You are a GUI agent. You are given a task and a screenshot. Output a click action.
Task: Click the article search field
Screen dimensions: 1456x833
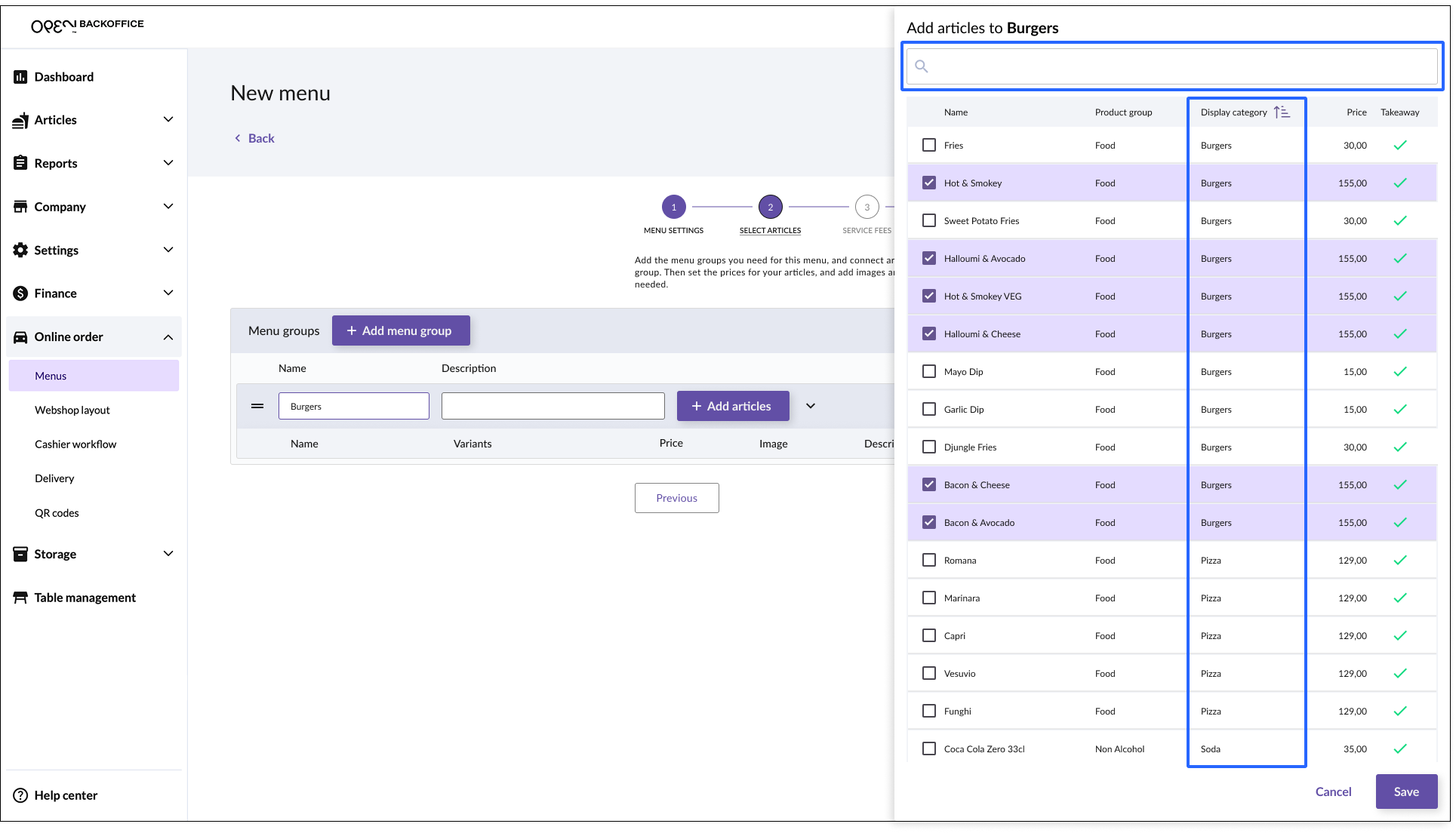coord(1172,66)
